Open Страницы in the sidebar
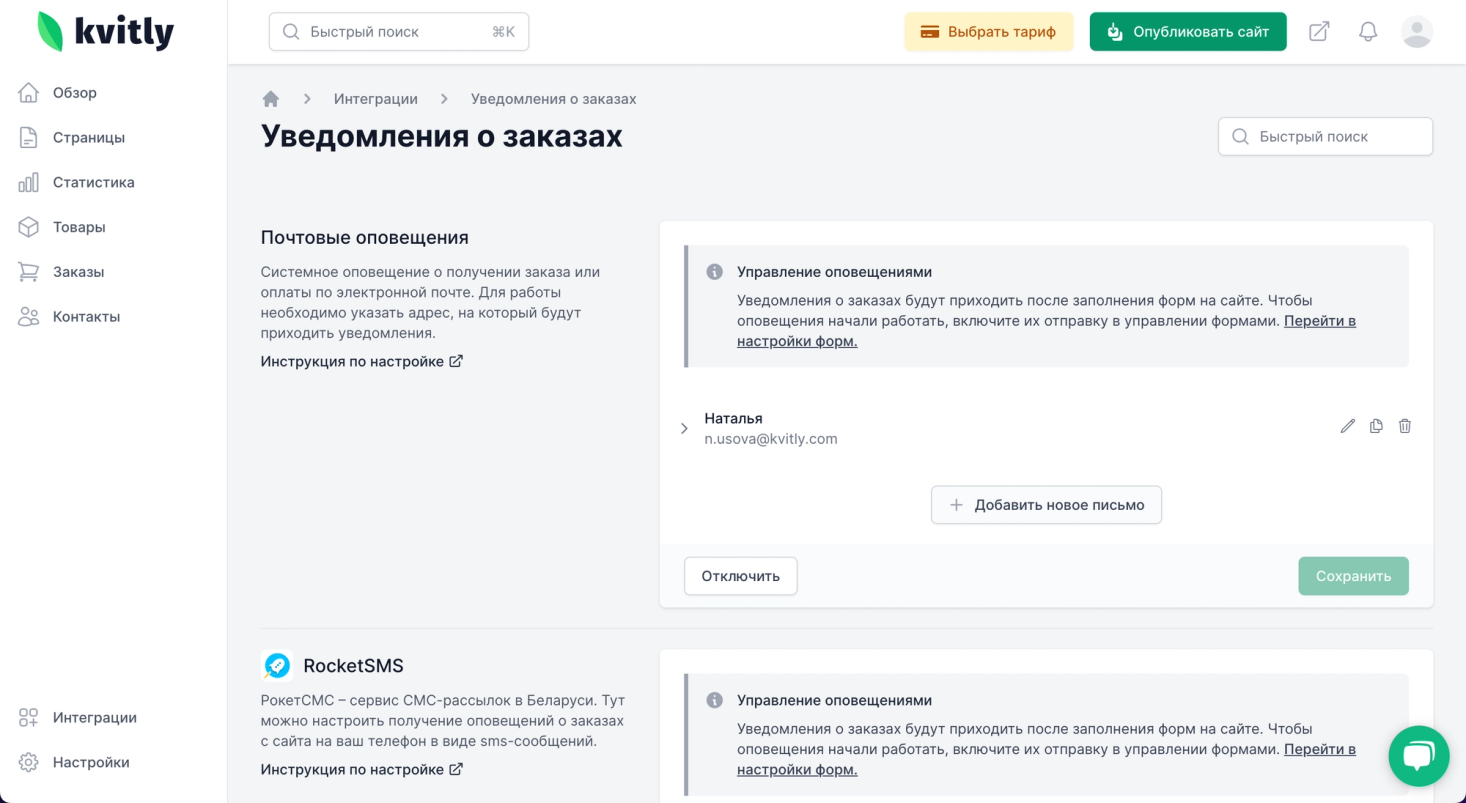 coord(89,138)
